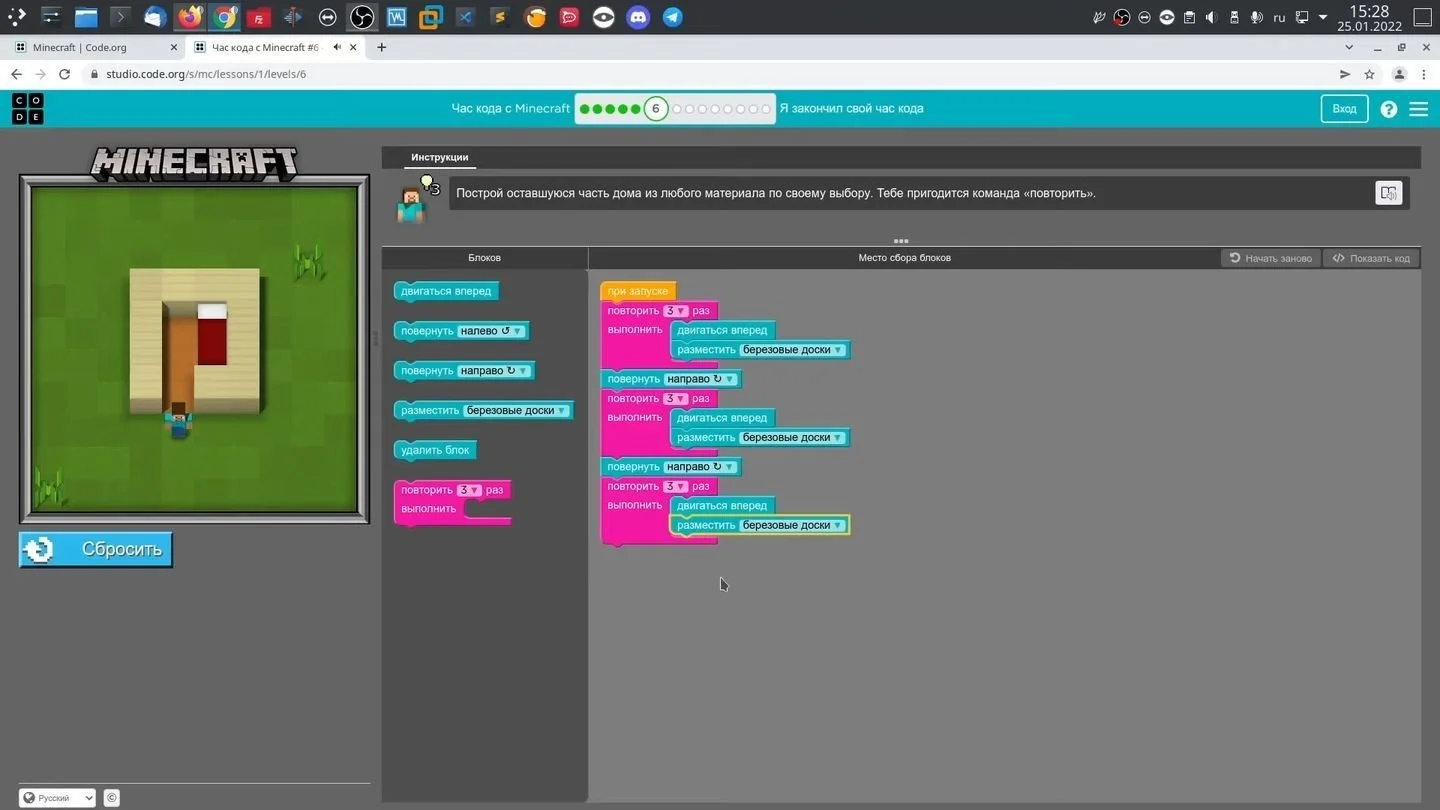Click the lightbulb hint icon above Steve
The height and width of the screenshot is (810, 1440).
427,183
